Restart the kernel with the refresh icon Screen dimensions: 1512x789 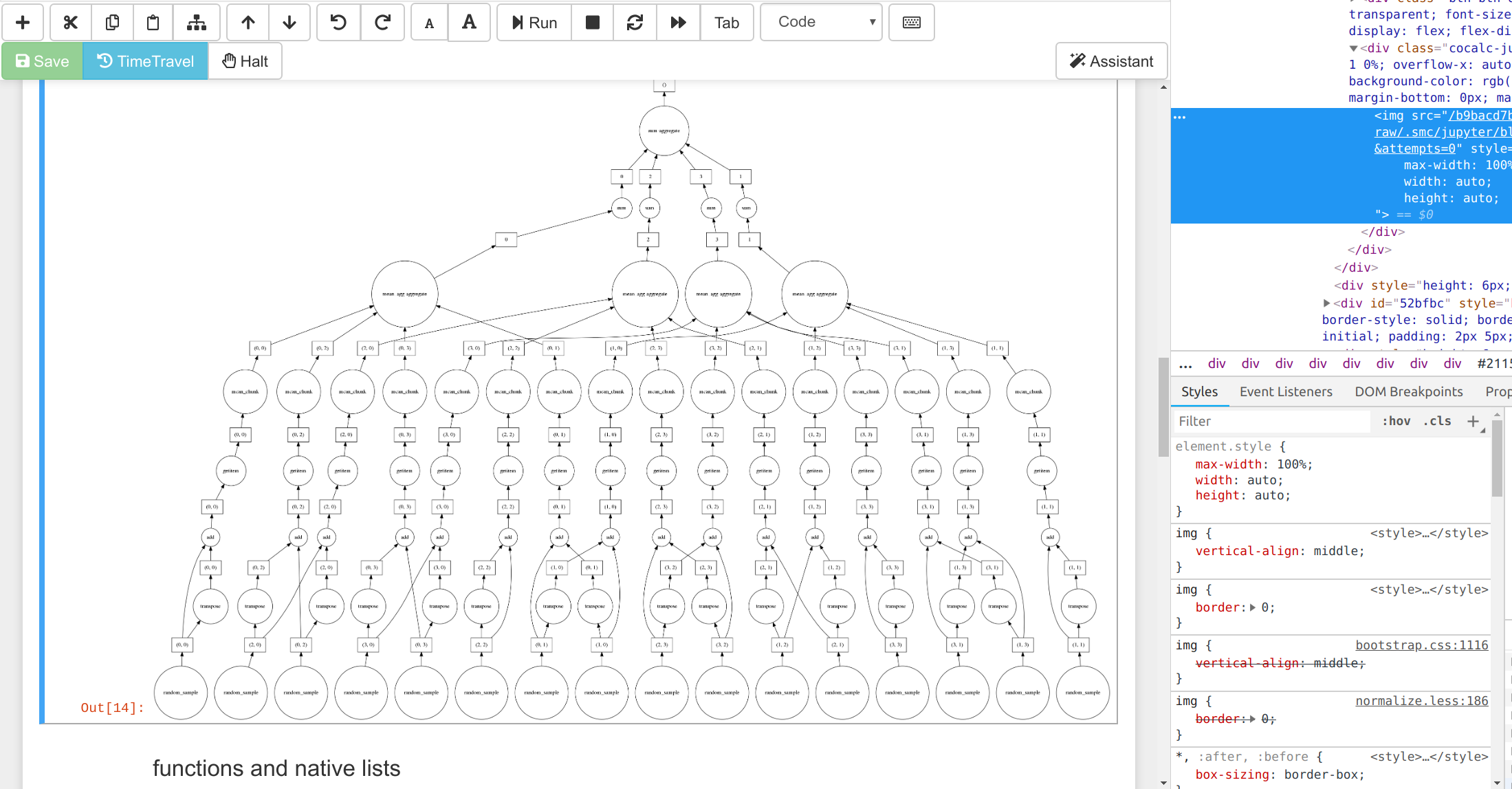tap(635, 22)
